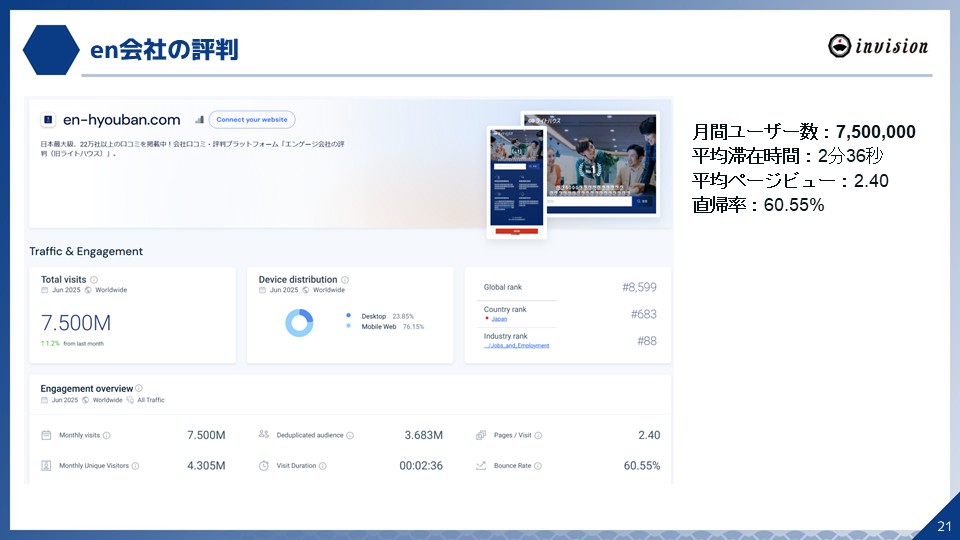Click the Total visits calendar icon
Viewport: 960px width, 540px height.
(x=44, y=290)
